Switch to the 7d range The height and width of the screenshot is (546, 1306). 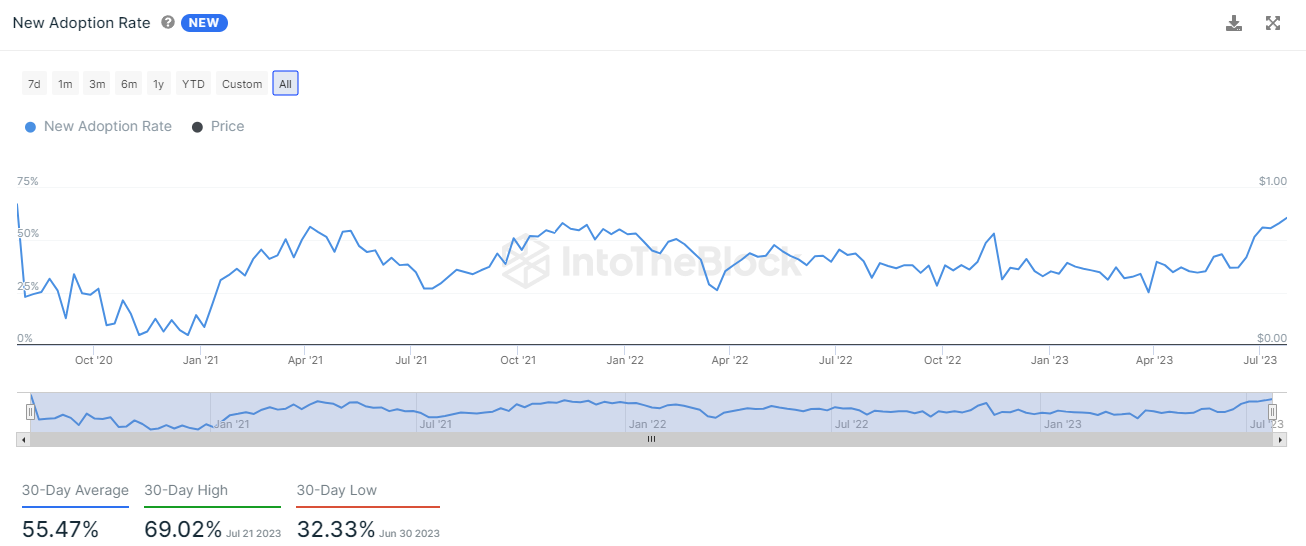34,84
